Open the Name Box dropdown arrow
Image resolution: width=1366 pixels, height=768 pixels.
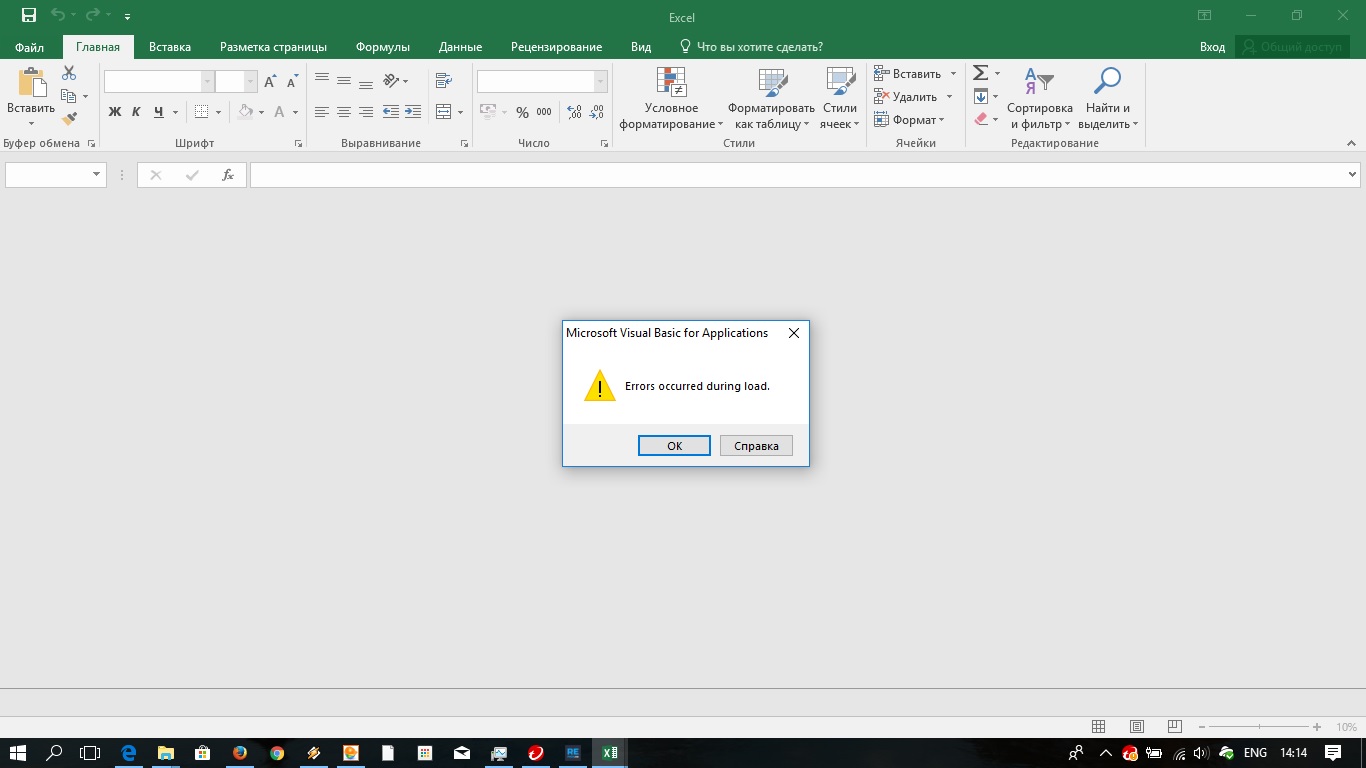coord(97,174)
